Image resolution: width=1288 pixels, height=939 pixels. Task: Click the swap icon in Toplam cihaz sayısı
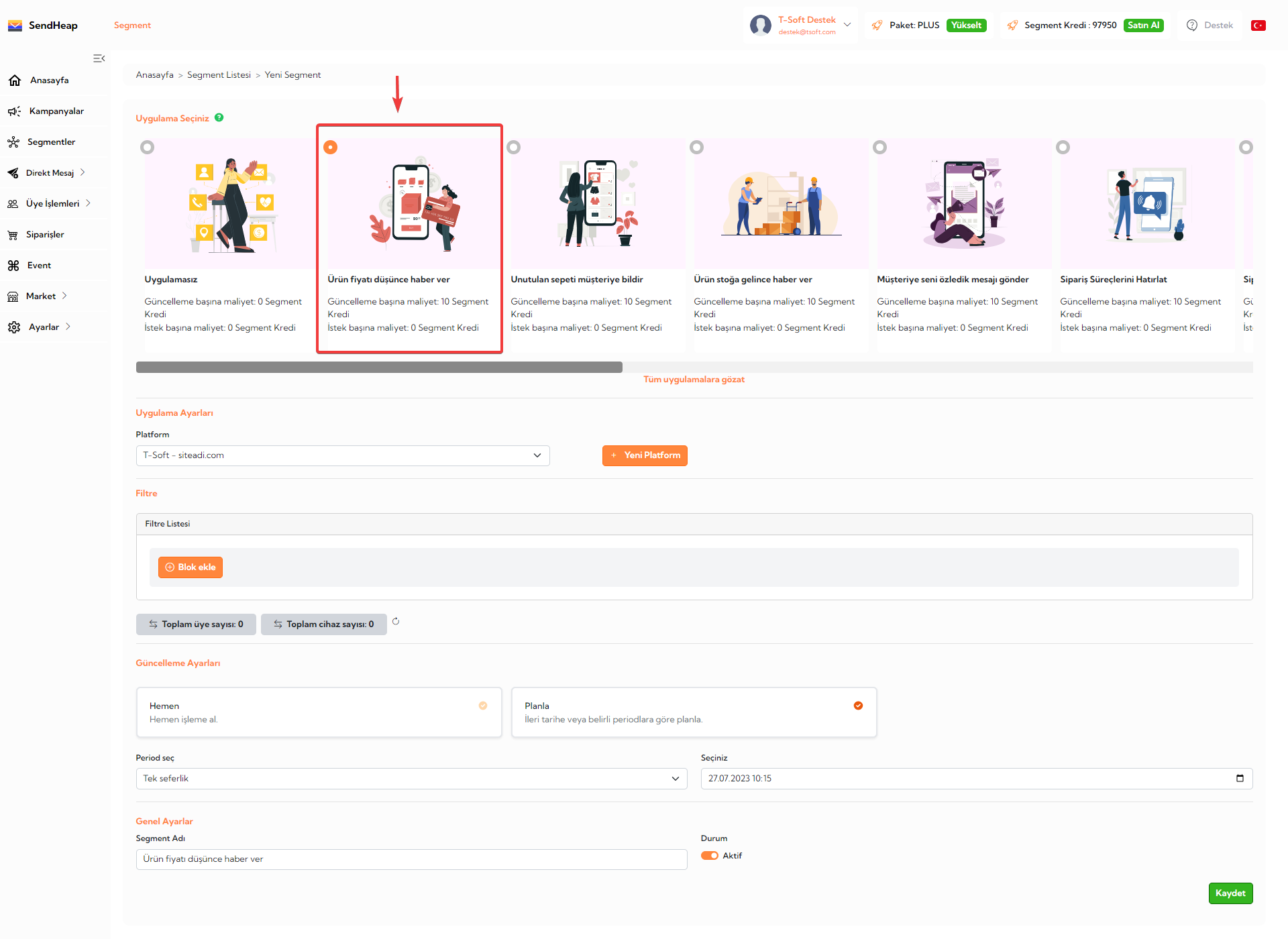coord(278,624)
